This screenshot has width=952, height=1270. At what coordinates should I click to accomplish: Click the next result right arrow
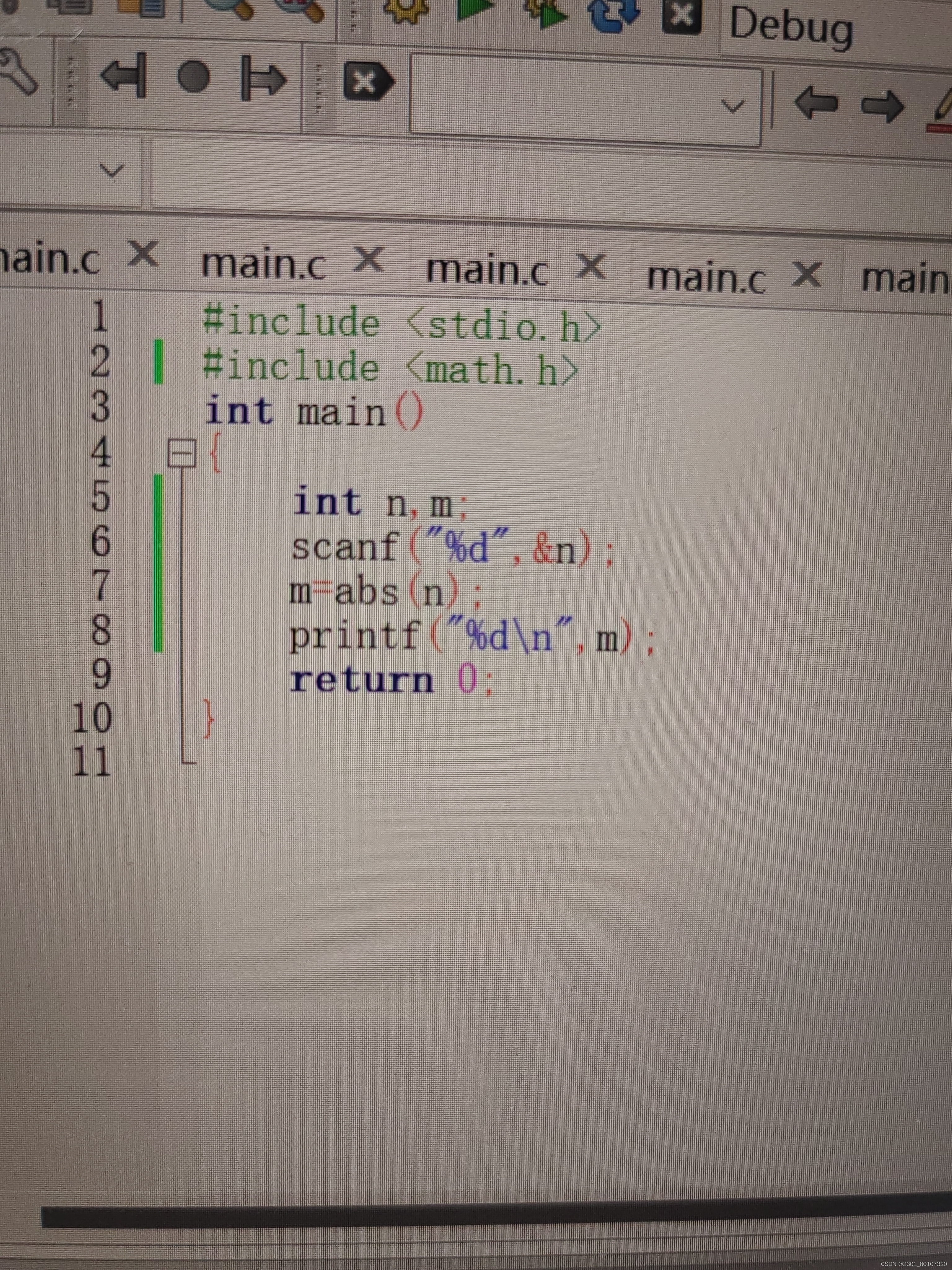[x=884, y=107]
